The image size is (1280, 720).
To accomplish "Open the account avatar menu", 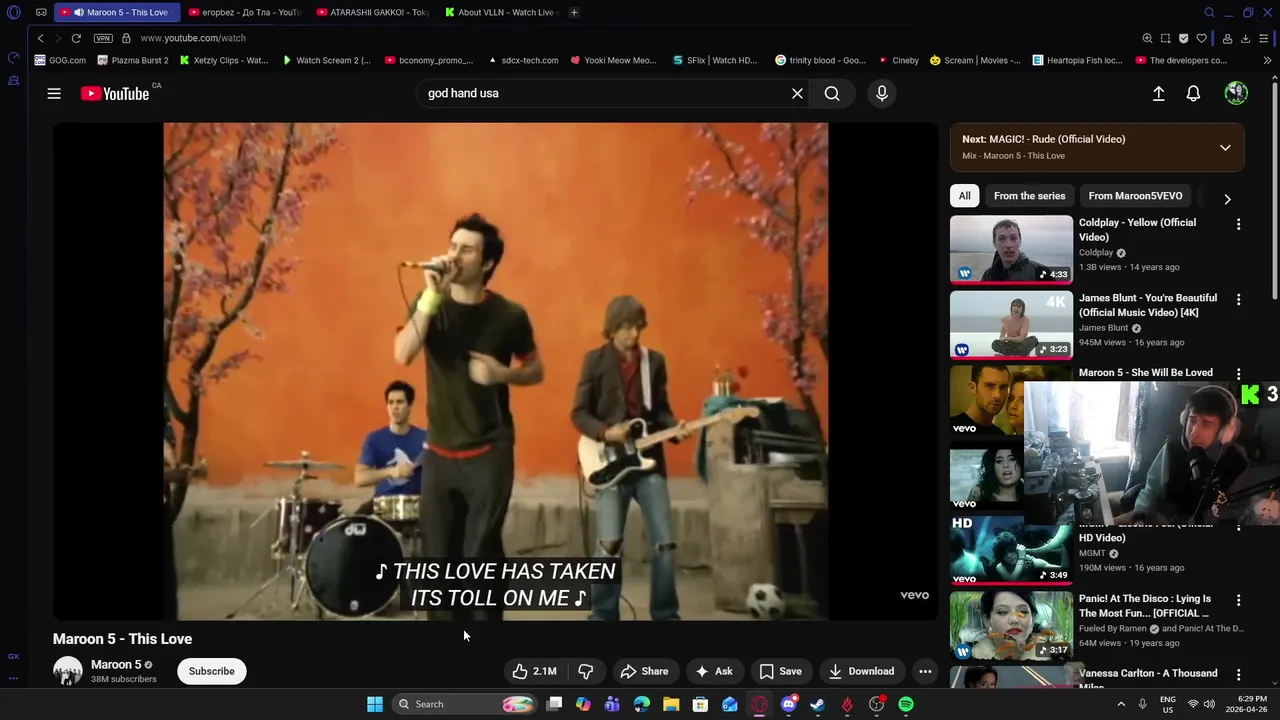I will 1236,93.
